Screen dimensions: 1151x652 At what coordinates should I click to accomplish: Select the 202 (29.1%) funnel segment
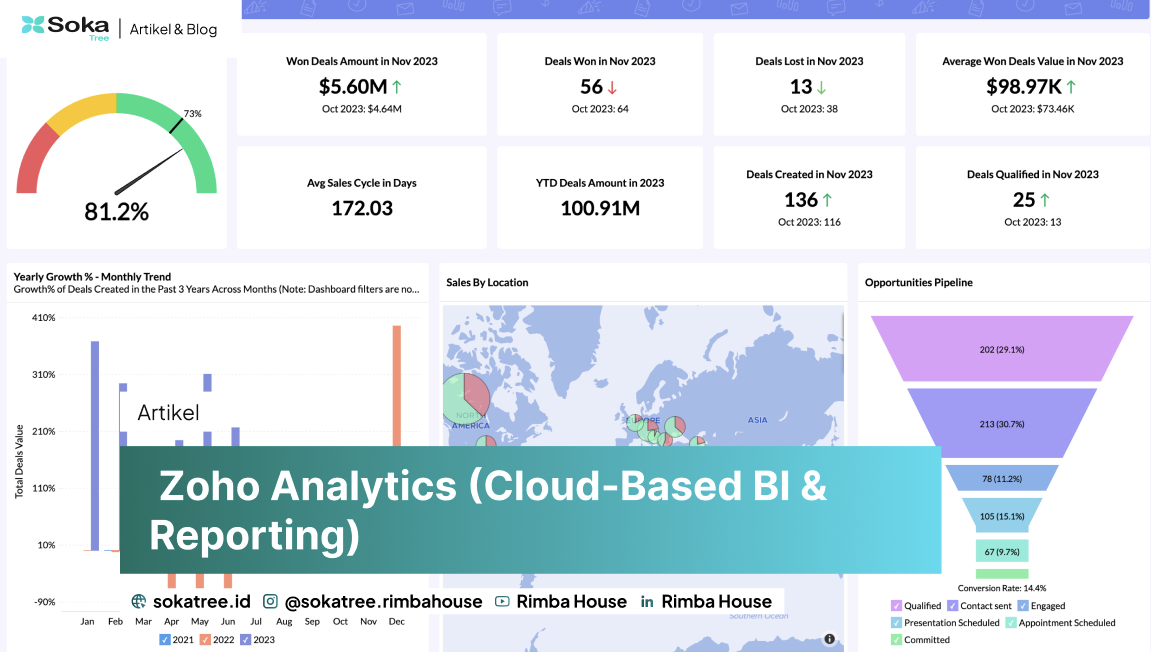pos(1002,349)
